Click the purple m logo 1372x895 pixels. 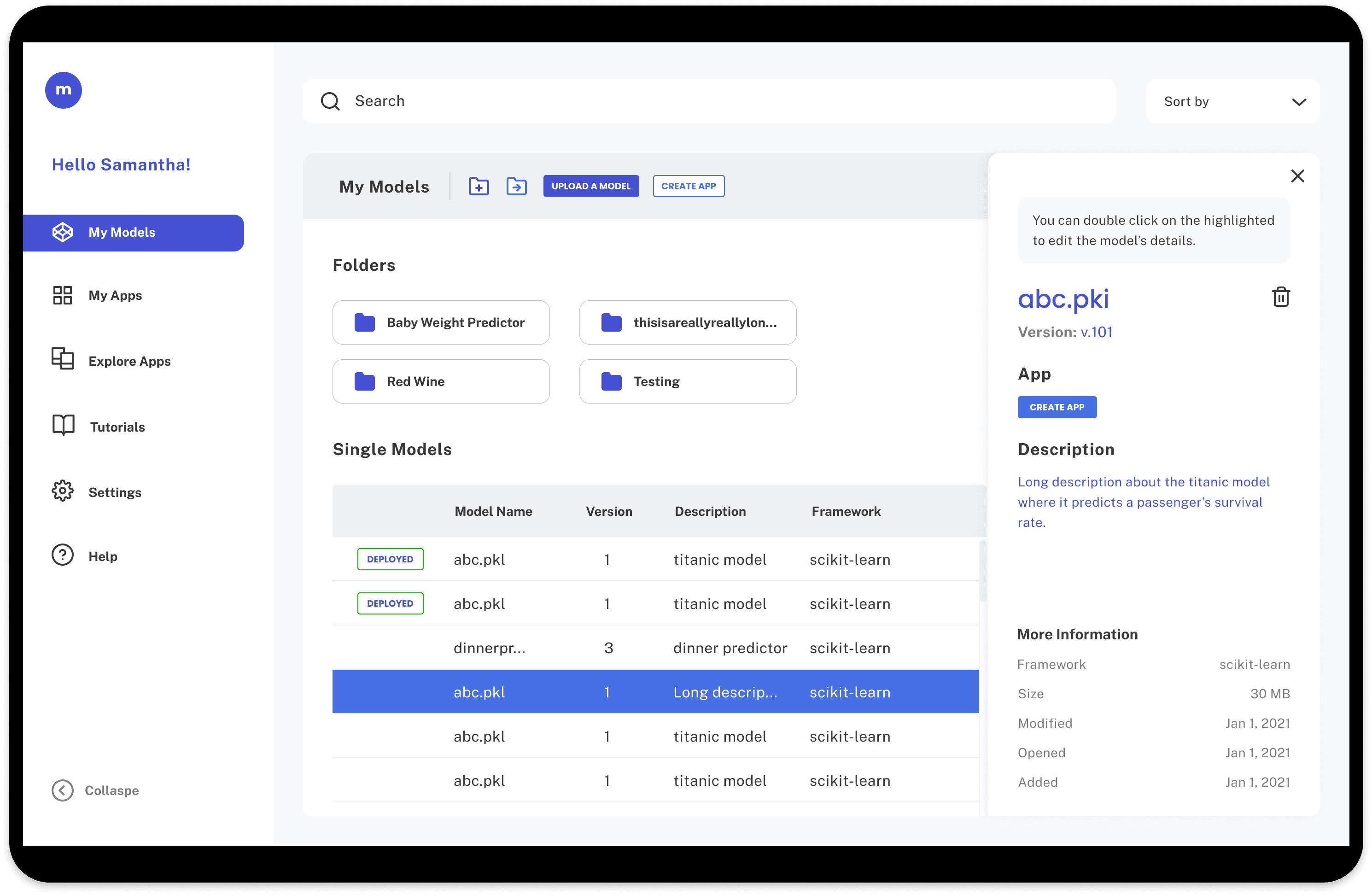tap(64, 90)
